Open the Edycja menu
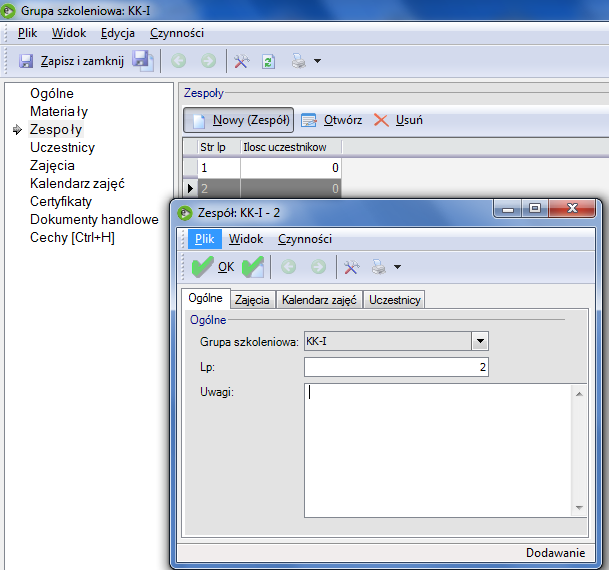The width and height of the screenshot is (609, 570). pos(118,33)
